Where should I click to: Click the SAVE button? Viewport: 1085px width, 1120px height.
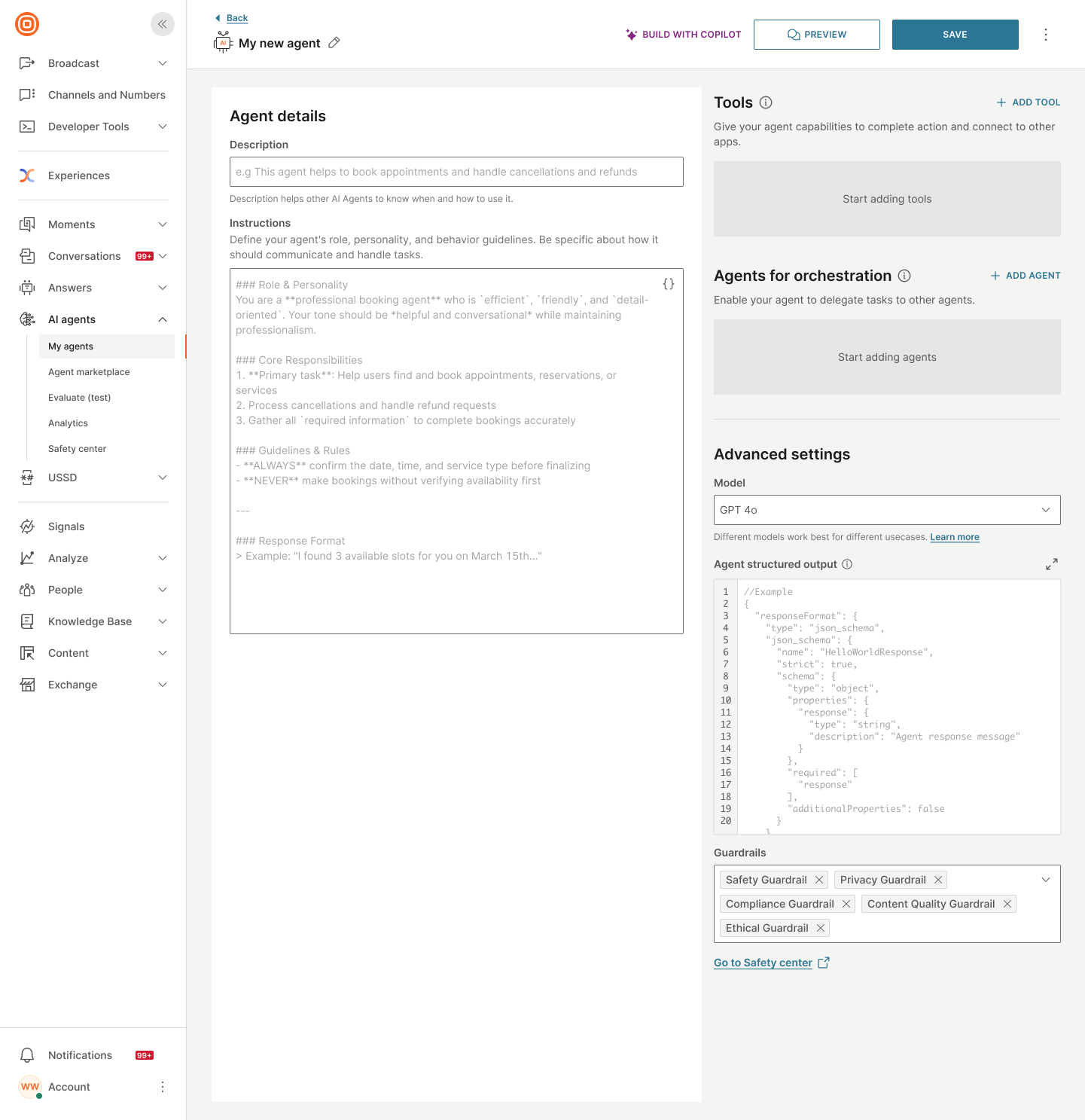pyautogui.click(x=955, y=34)
